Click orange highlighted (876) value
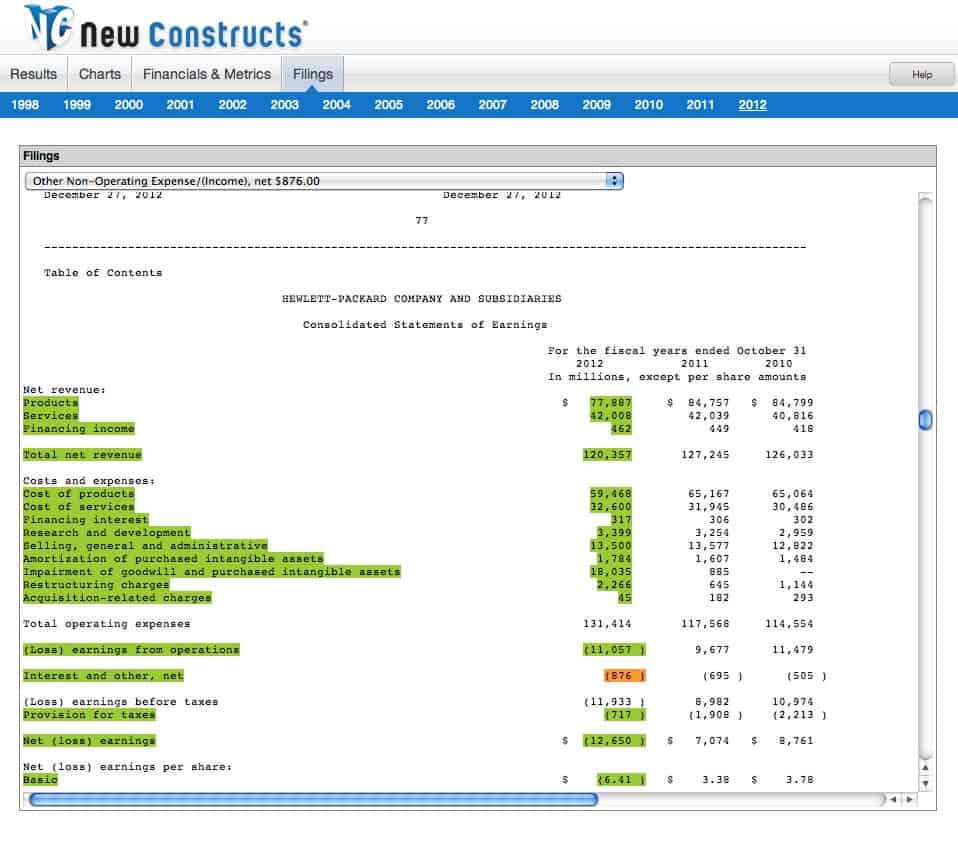958x861 pixels. pos(624,676)
